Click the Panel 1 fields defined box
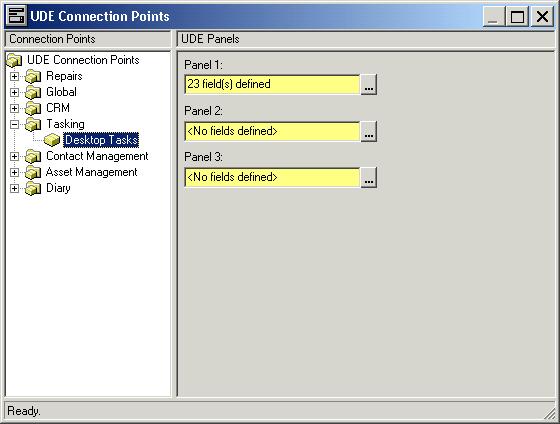Image resolution: width=560 pixels, height=424 pixels. 272,85
